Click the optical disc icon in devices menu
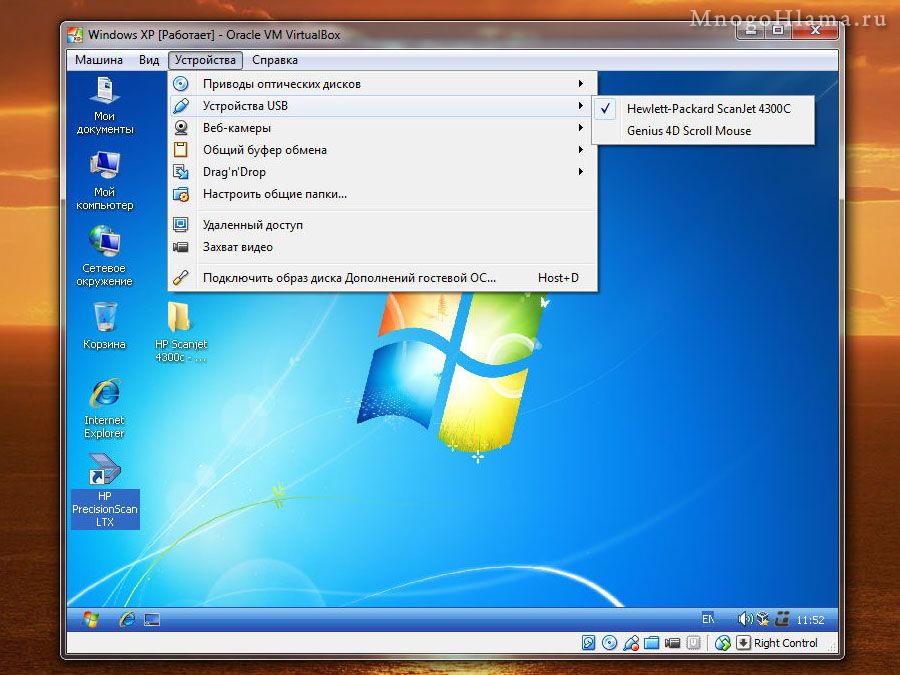This screenshot has height=675, width=900. 181,84
